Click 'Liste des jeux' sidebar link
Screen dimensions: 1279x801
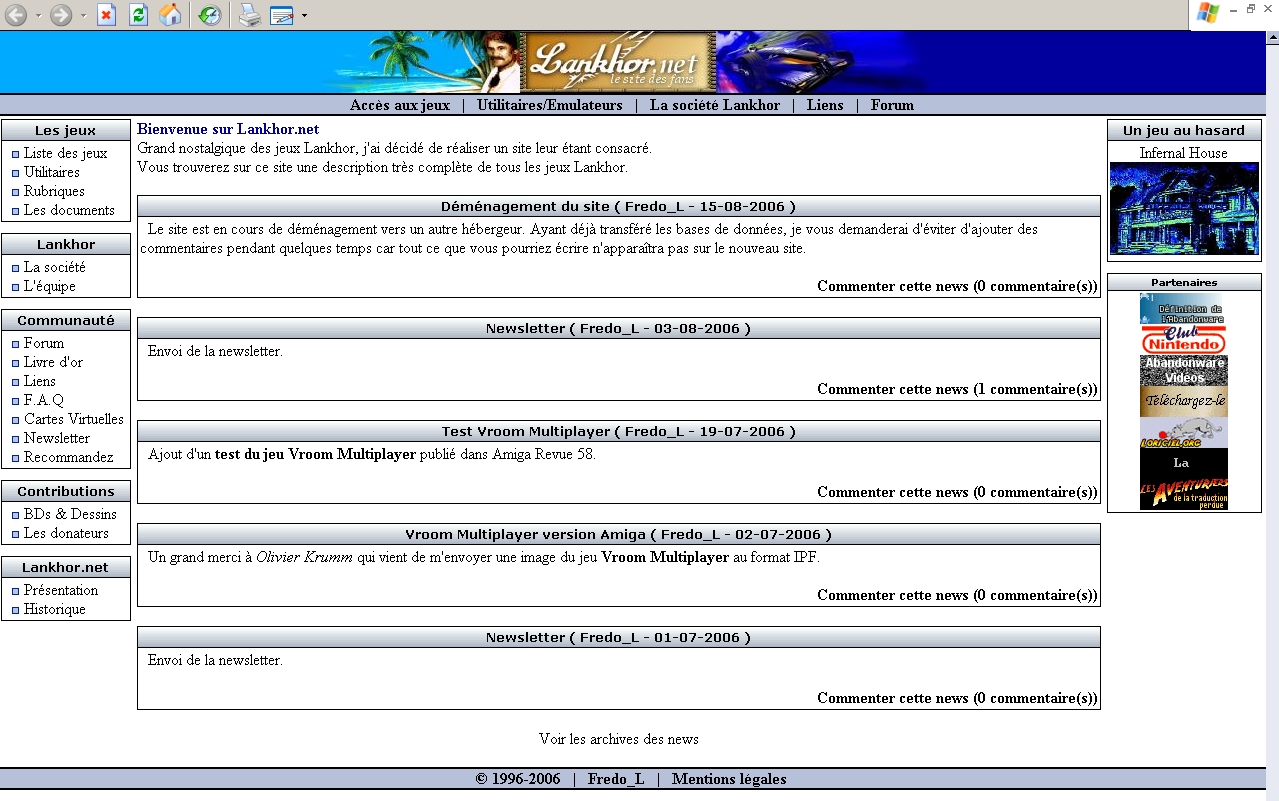tap(65, 153)
